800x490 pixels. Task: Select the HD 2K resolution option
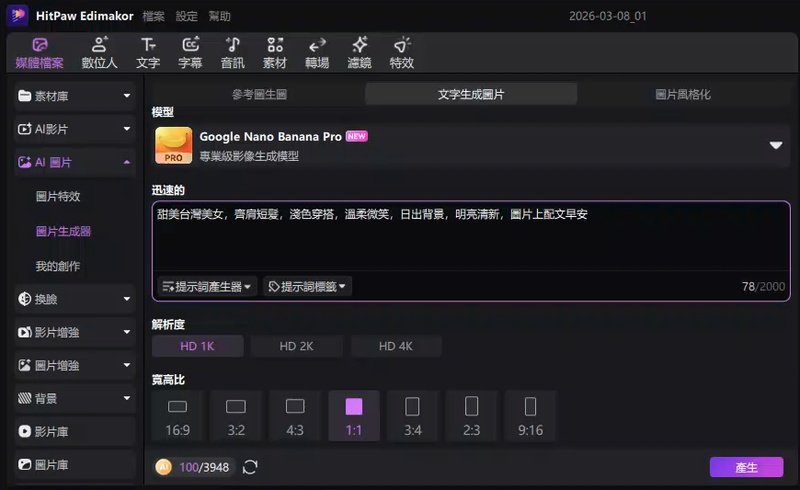click(x=296, y=346)
